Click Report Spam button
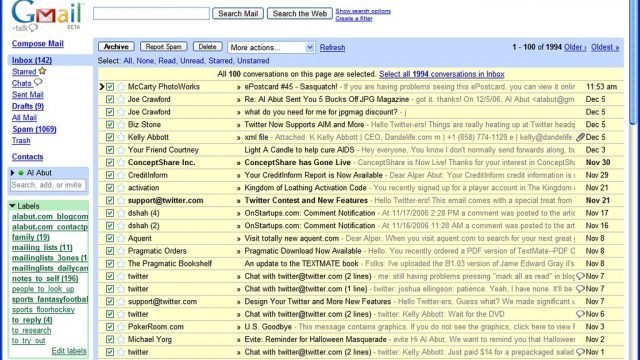This screenshot has width=640, height=360. [163, 47]
